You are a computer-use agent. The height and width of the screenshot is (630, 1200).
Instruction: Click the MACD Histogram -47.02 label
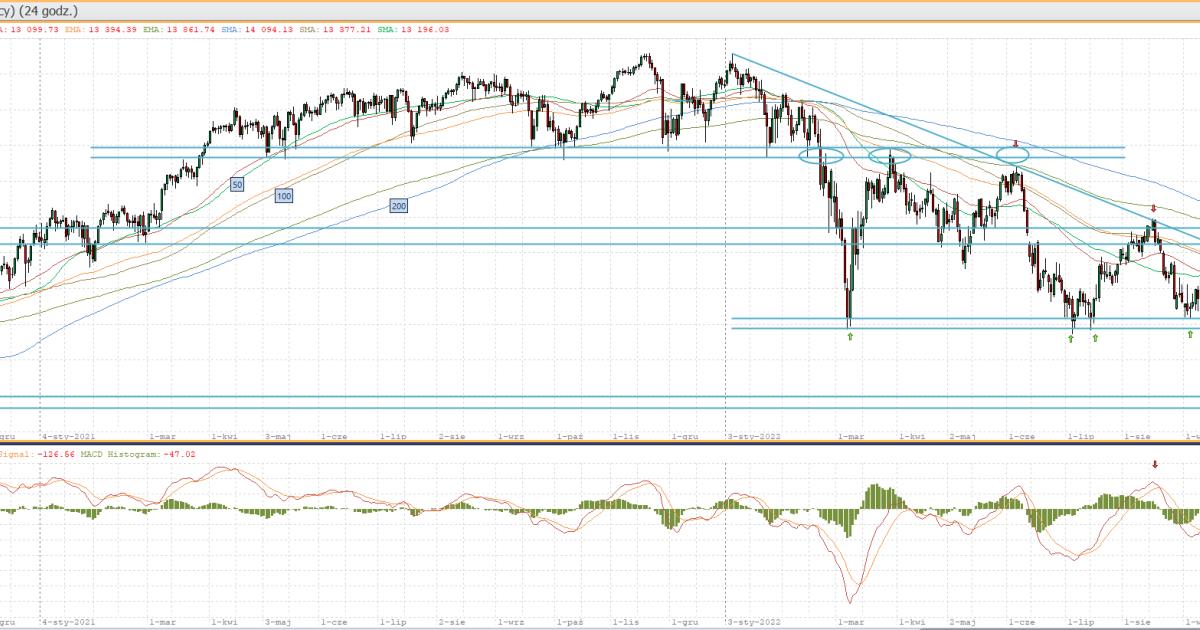[x=149, y=454]
